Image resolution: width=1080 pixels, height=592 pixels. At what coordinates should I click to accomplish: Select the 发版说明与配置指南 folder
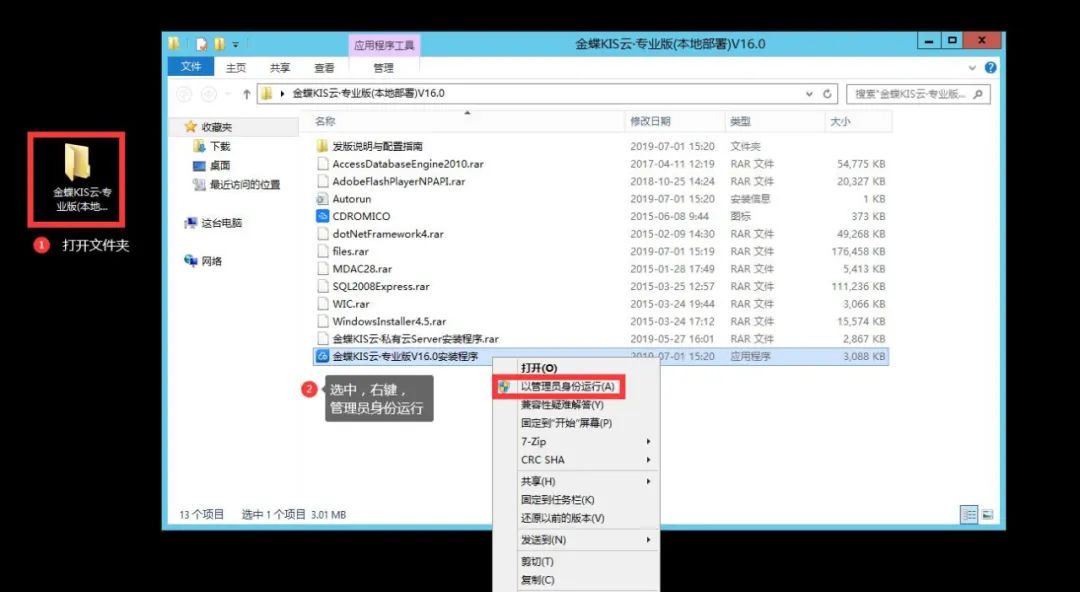[x=377, y=146]
